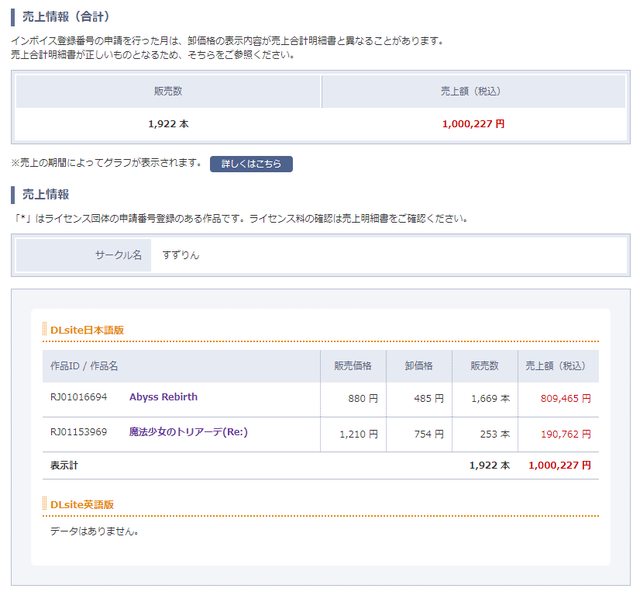Click the 売上額（税込） column header in the DLsite table
The image size is (640, 592).
(556, 366)
